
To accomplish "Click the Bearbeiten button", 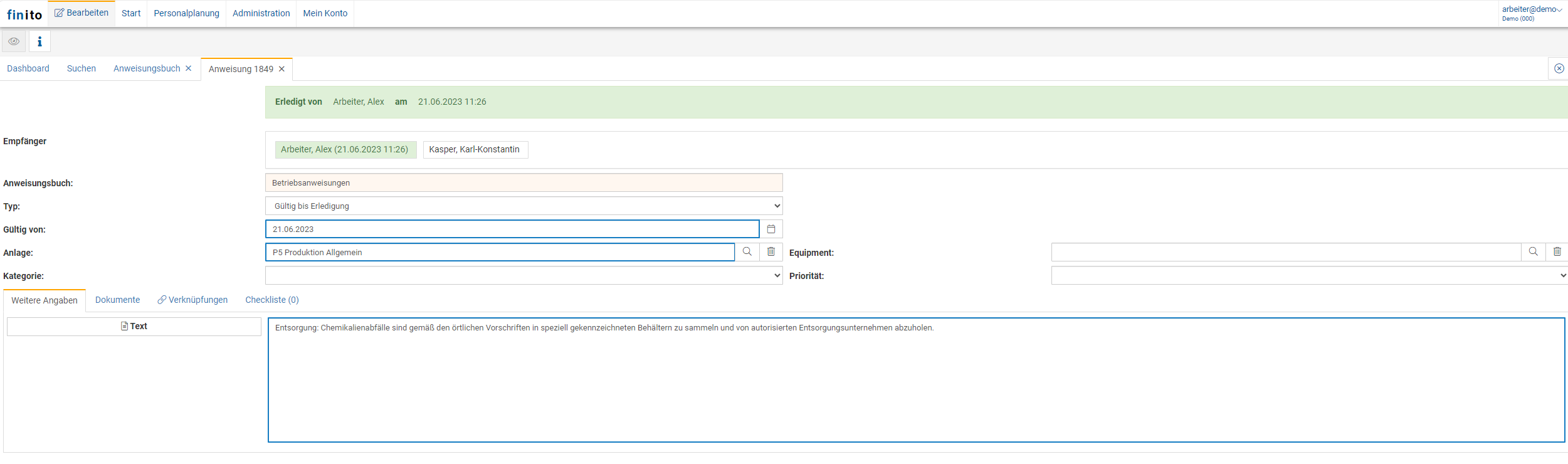I will point(82,13).
